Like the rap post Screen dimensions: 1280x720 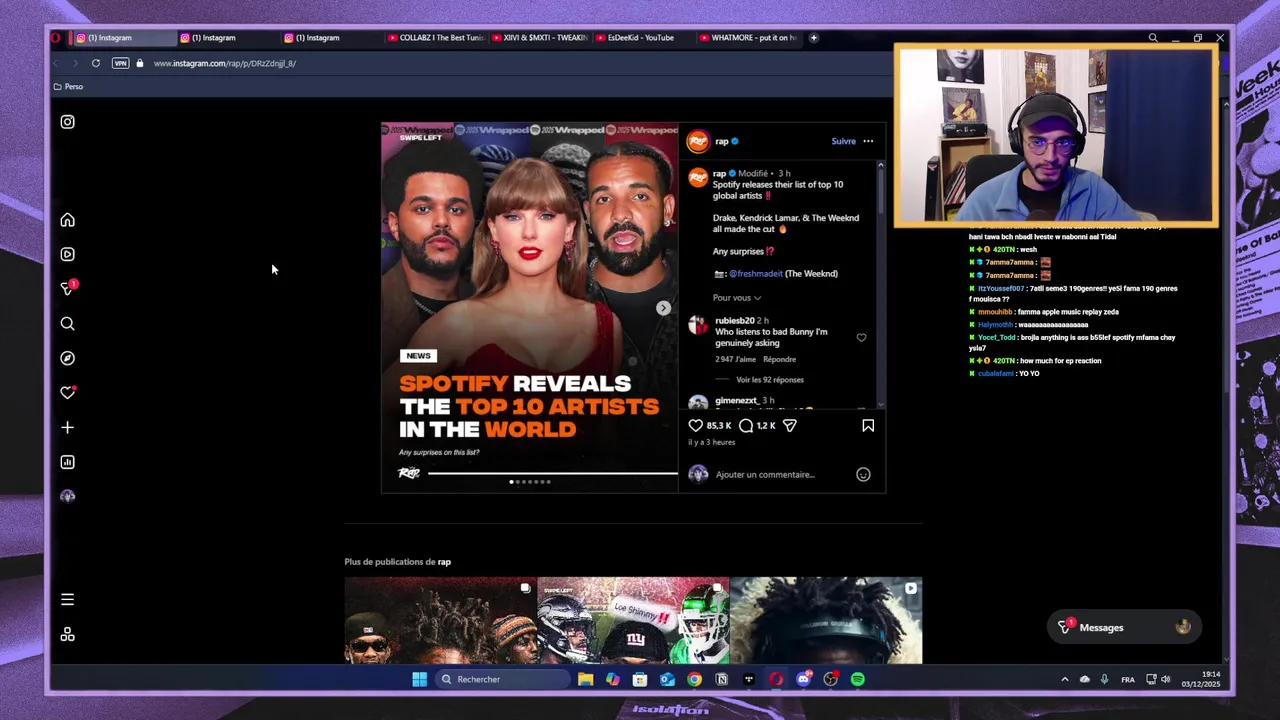coord(695,426)
